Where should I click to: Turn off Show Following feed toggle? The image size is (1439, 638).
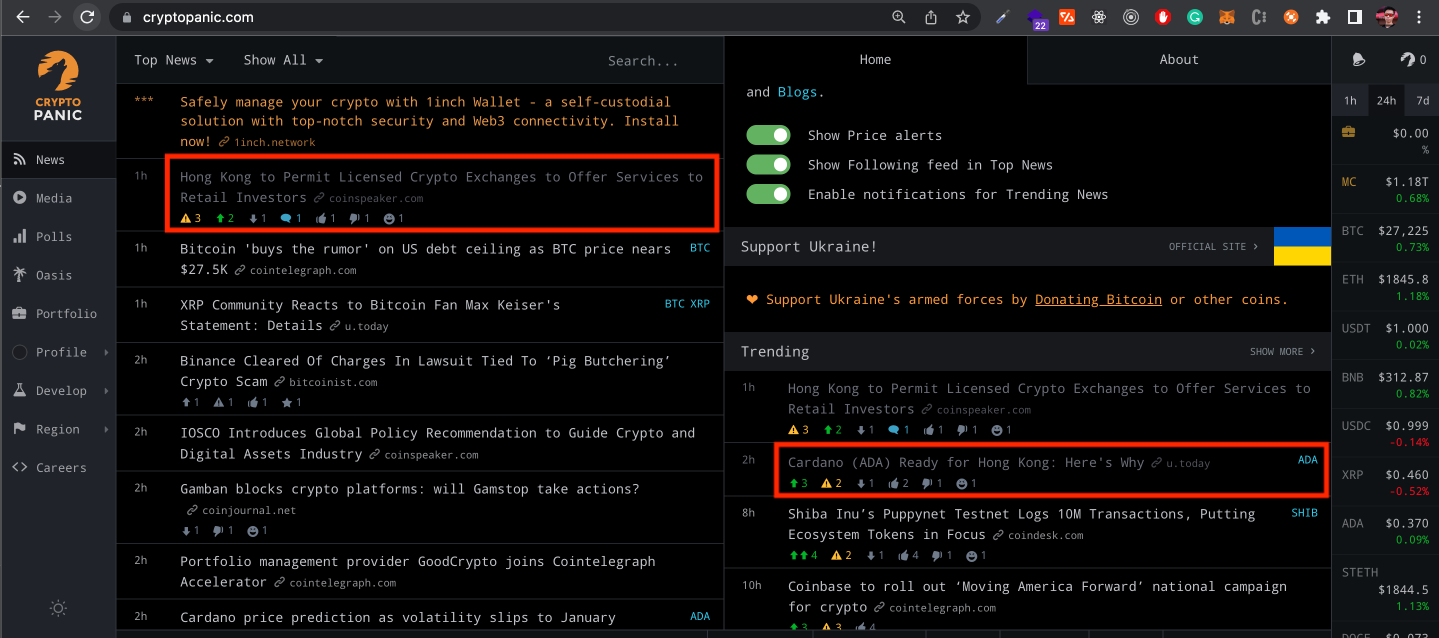pos(768,165)
